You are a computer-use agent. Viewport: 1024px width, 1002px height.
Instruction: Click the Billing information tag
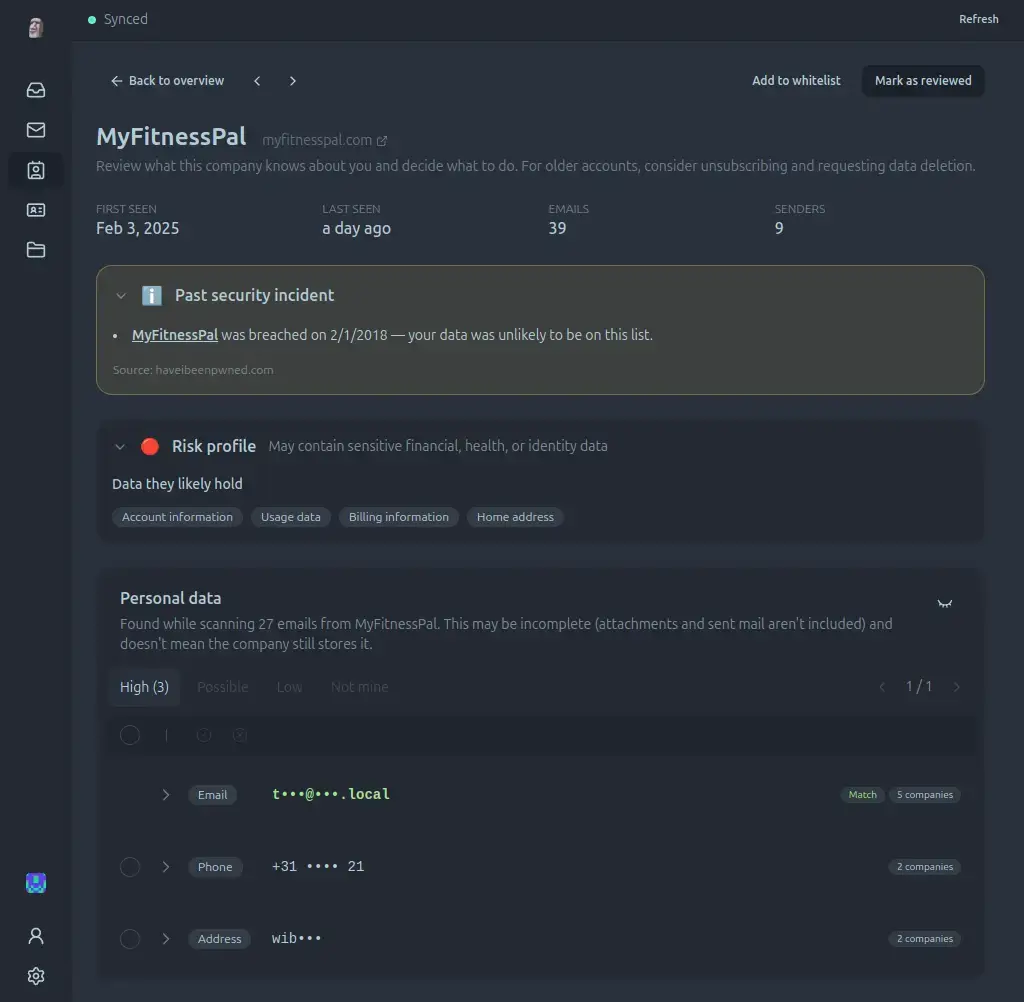coord(398,517)
